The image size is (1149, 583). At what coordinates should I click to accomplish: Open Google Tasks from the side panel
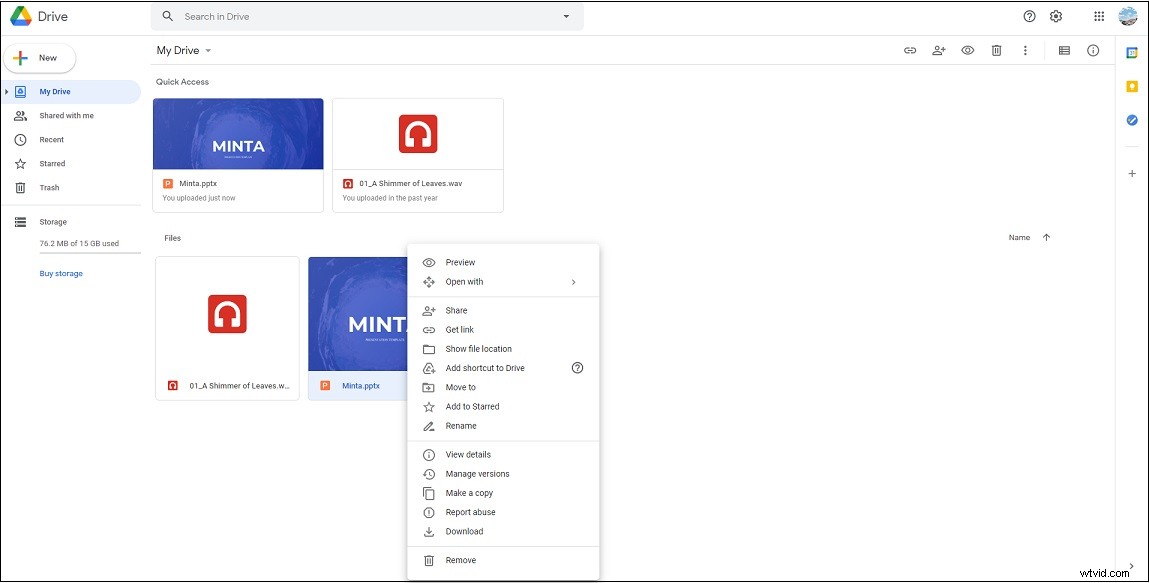(x=1132, y=120)
